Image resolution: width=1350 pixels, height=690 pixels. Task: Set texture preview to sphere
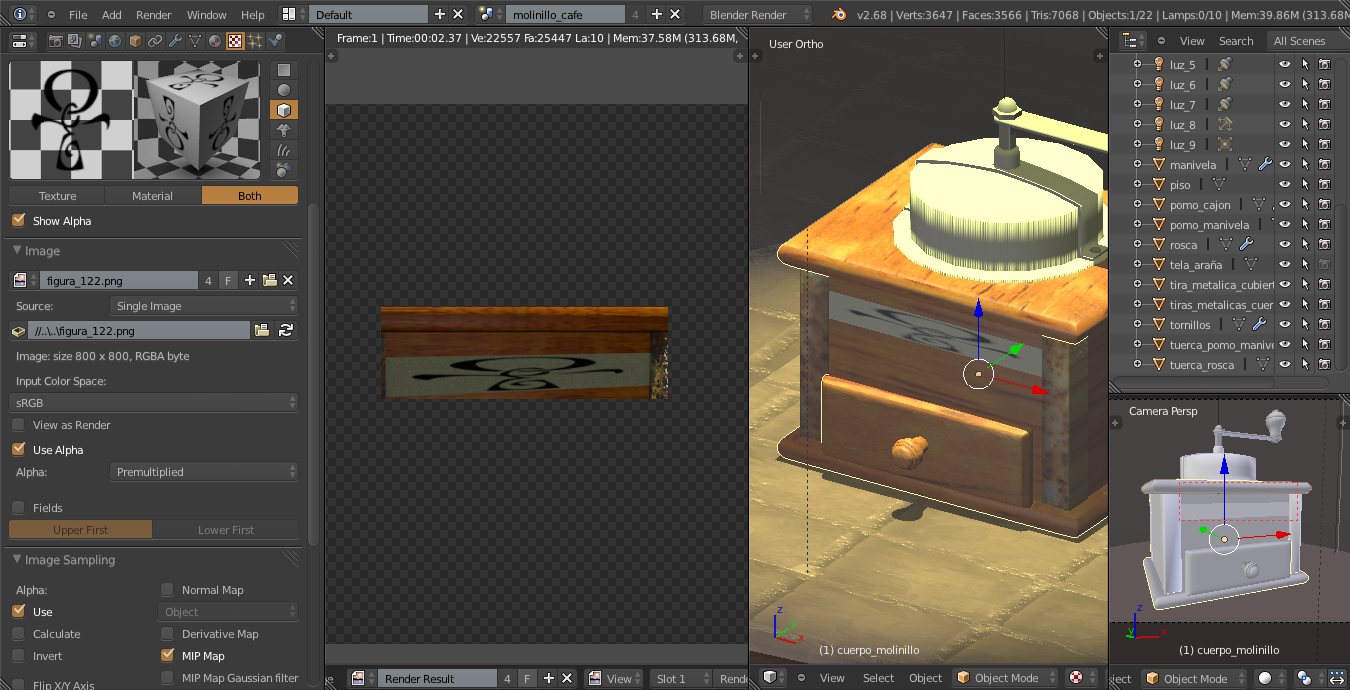click(x=284, y=90)
